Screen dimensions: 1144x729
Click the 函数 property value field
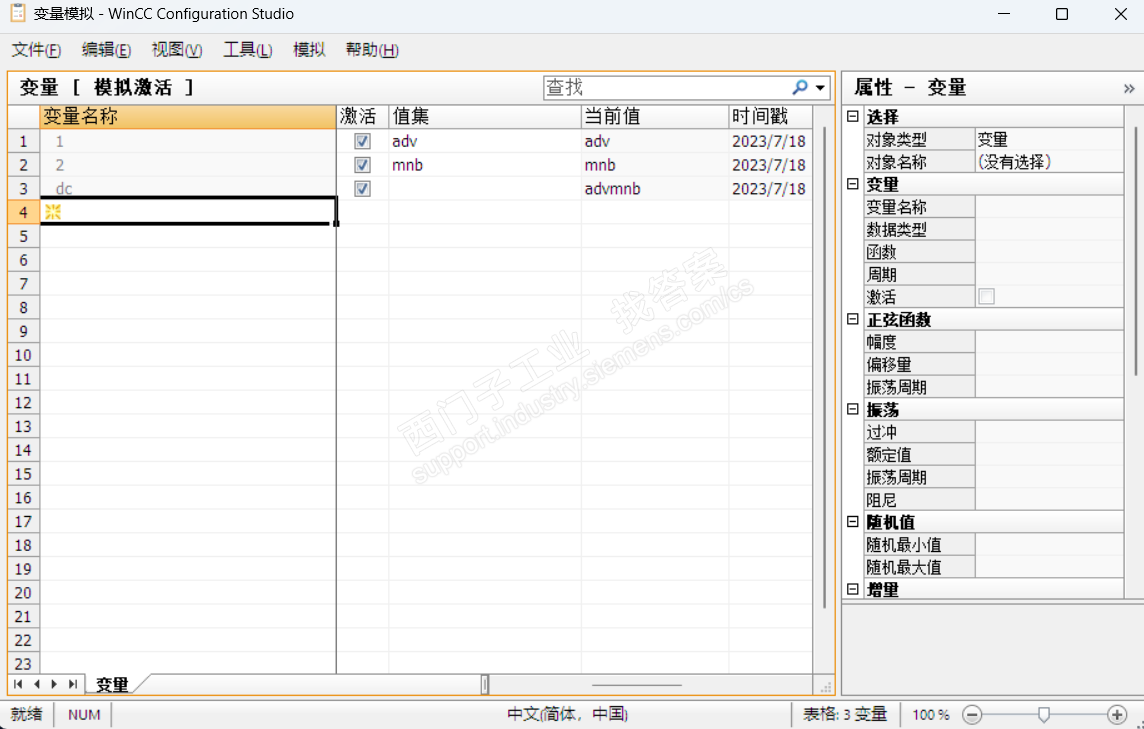point(1049,252)
